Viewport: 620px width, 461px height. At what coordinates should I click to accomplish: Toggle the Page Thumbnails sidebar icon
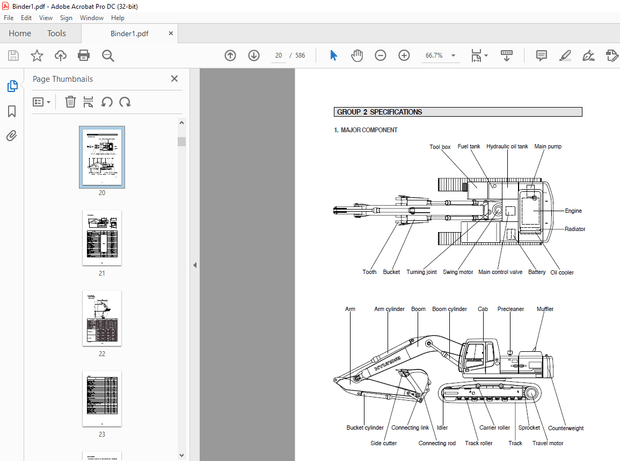(x=12, y=87)
